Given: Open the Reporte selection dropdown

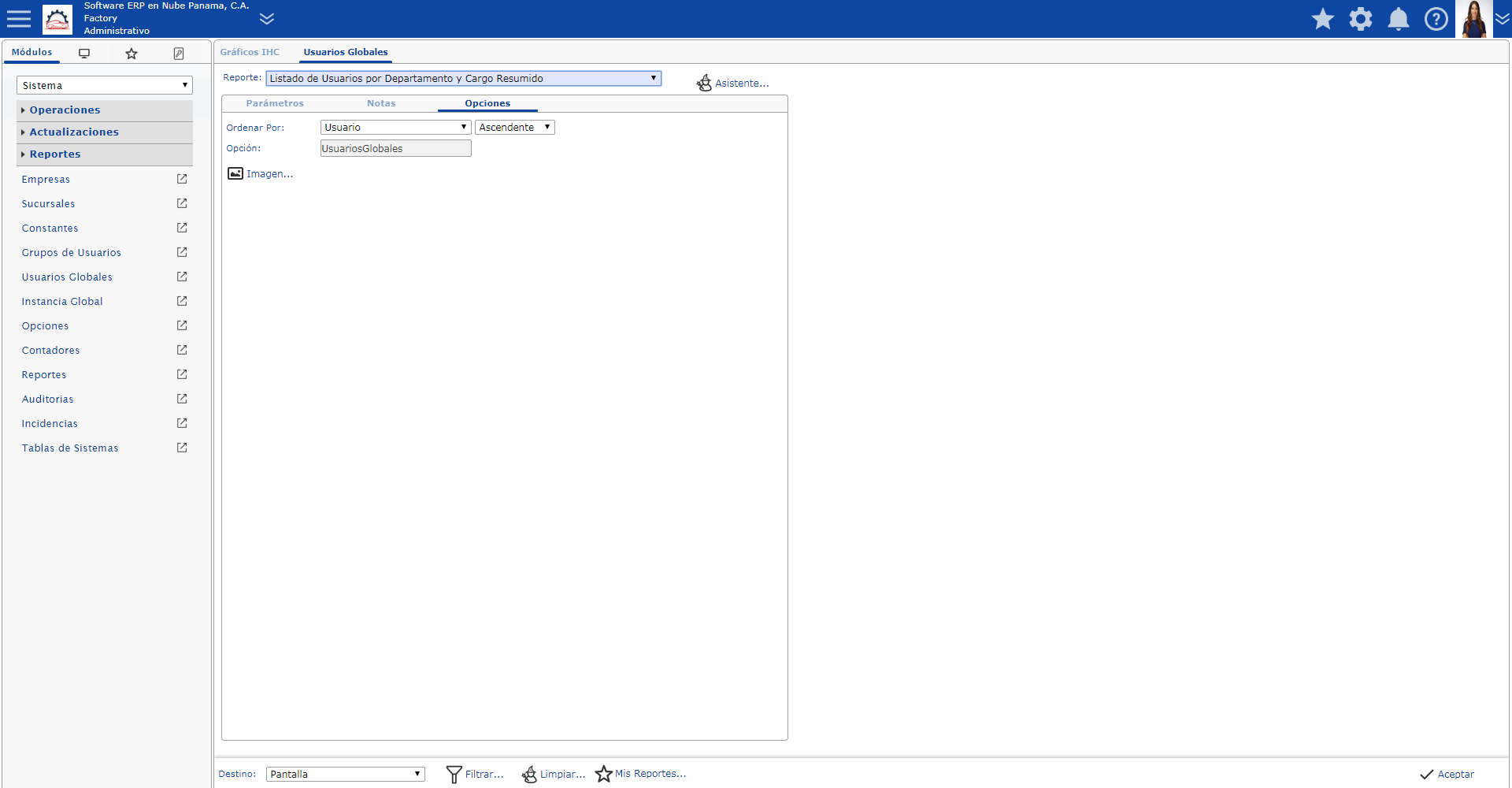Looking at the screenshot, I should click(x=463, y=78).
